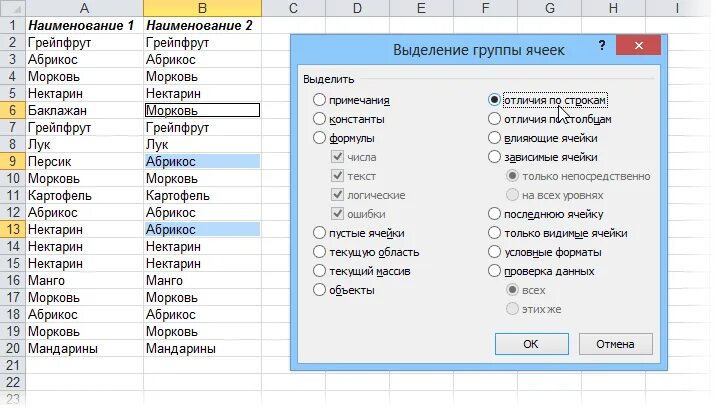This screenshot has width=716, height=408.
Task: Select 'только непосредственно' sub-option
Action: tap(512, 175)
